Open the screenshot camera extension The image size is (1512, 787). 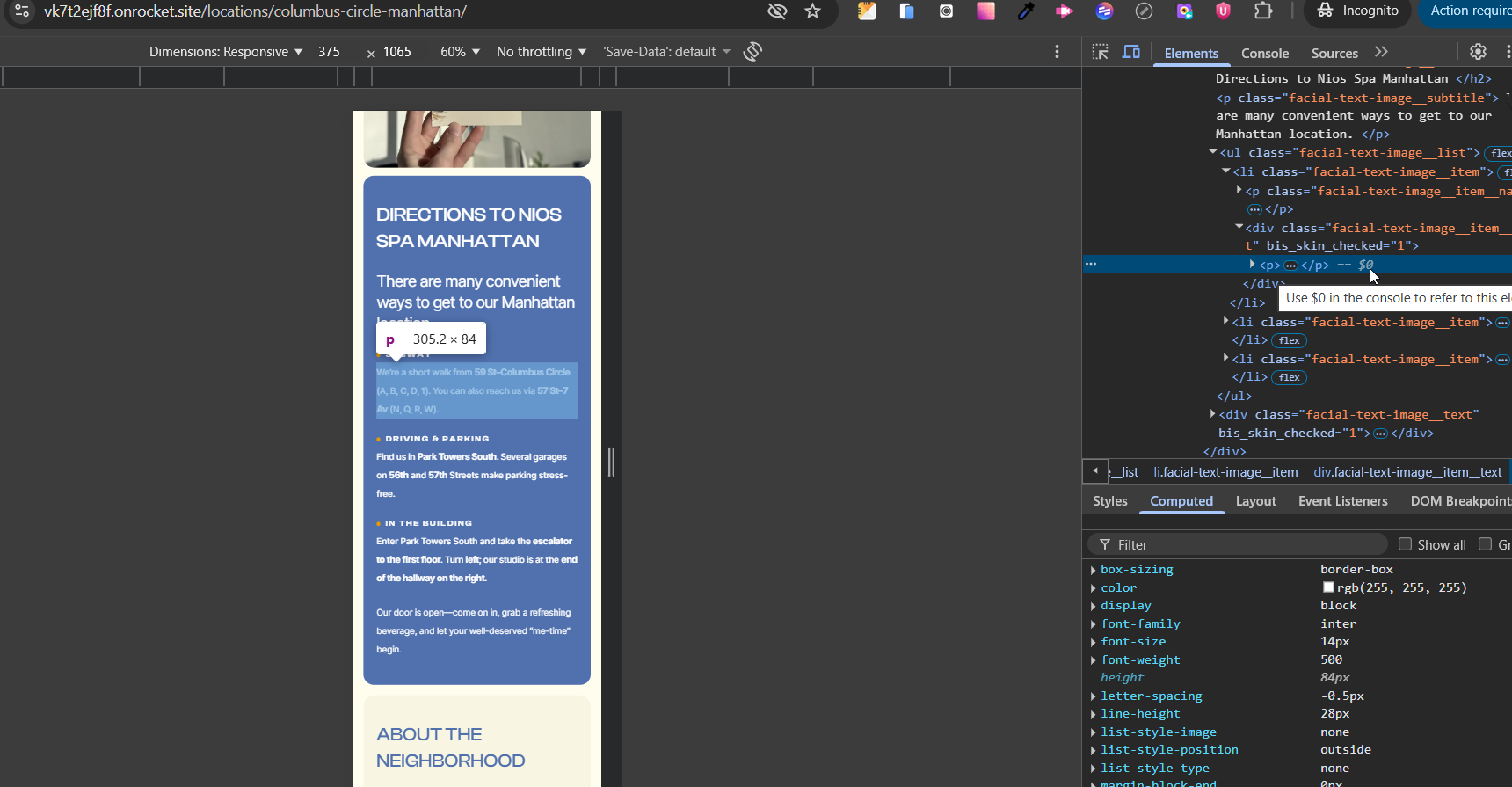946,11
